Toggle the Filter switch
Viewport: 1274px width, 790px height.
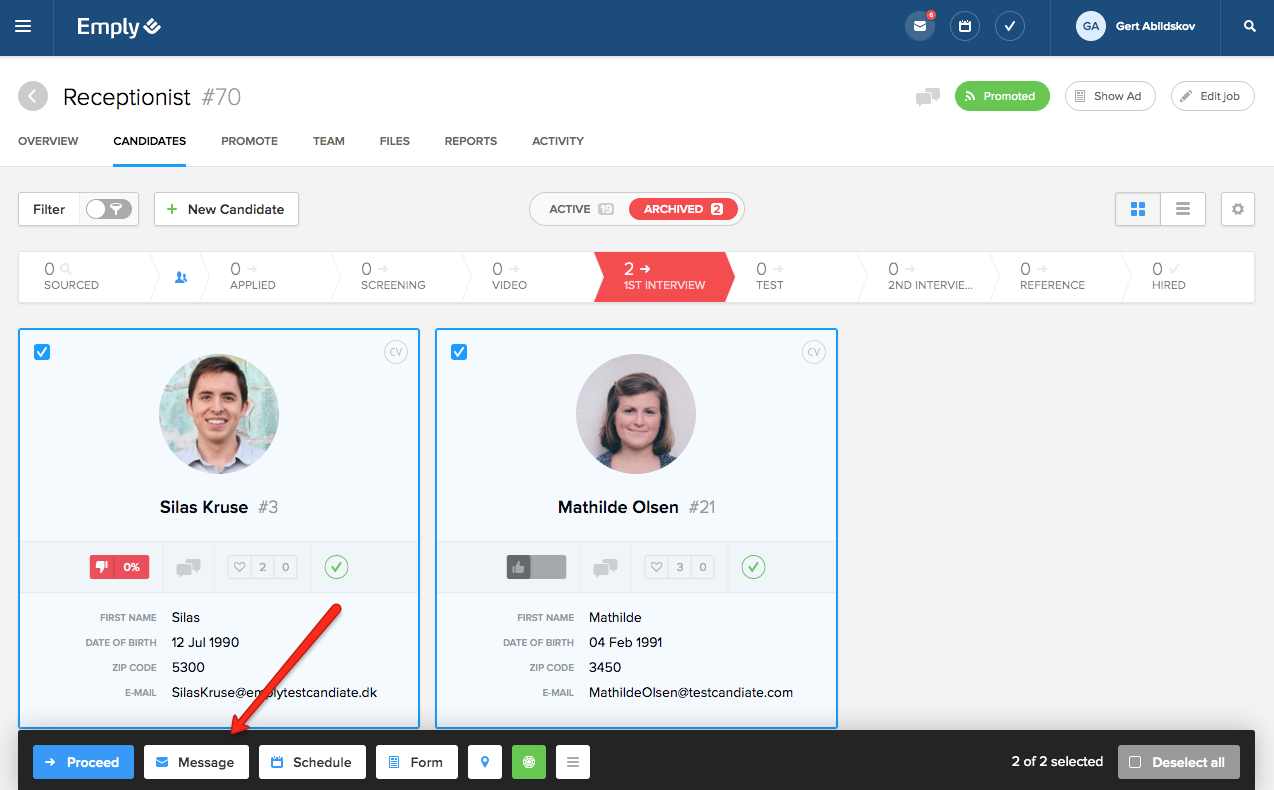108,209
